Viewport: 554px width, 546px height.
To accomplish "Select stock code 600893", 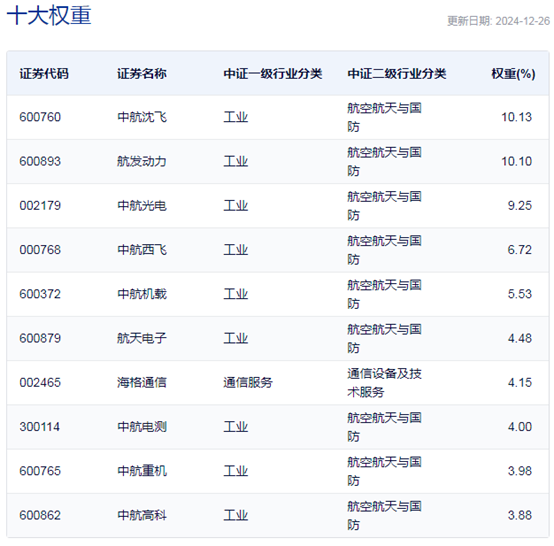I will [x=40, y=161].
